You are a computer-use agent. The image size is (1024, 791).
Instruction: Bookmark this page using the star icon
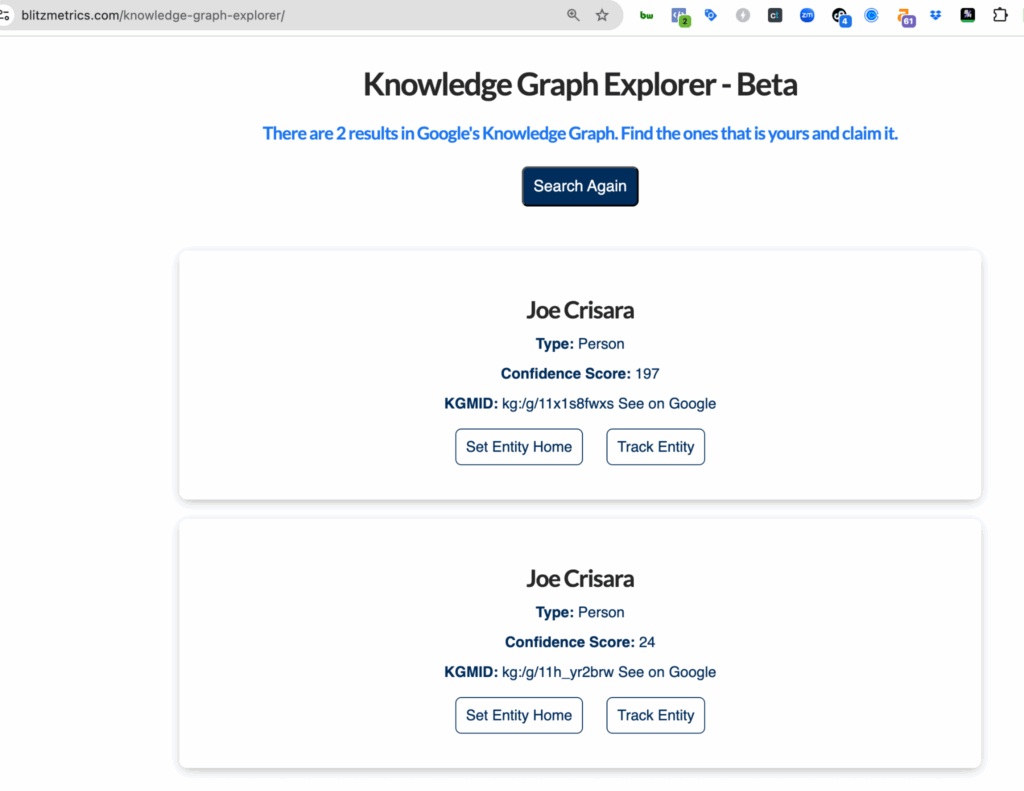coord(601,15)
